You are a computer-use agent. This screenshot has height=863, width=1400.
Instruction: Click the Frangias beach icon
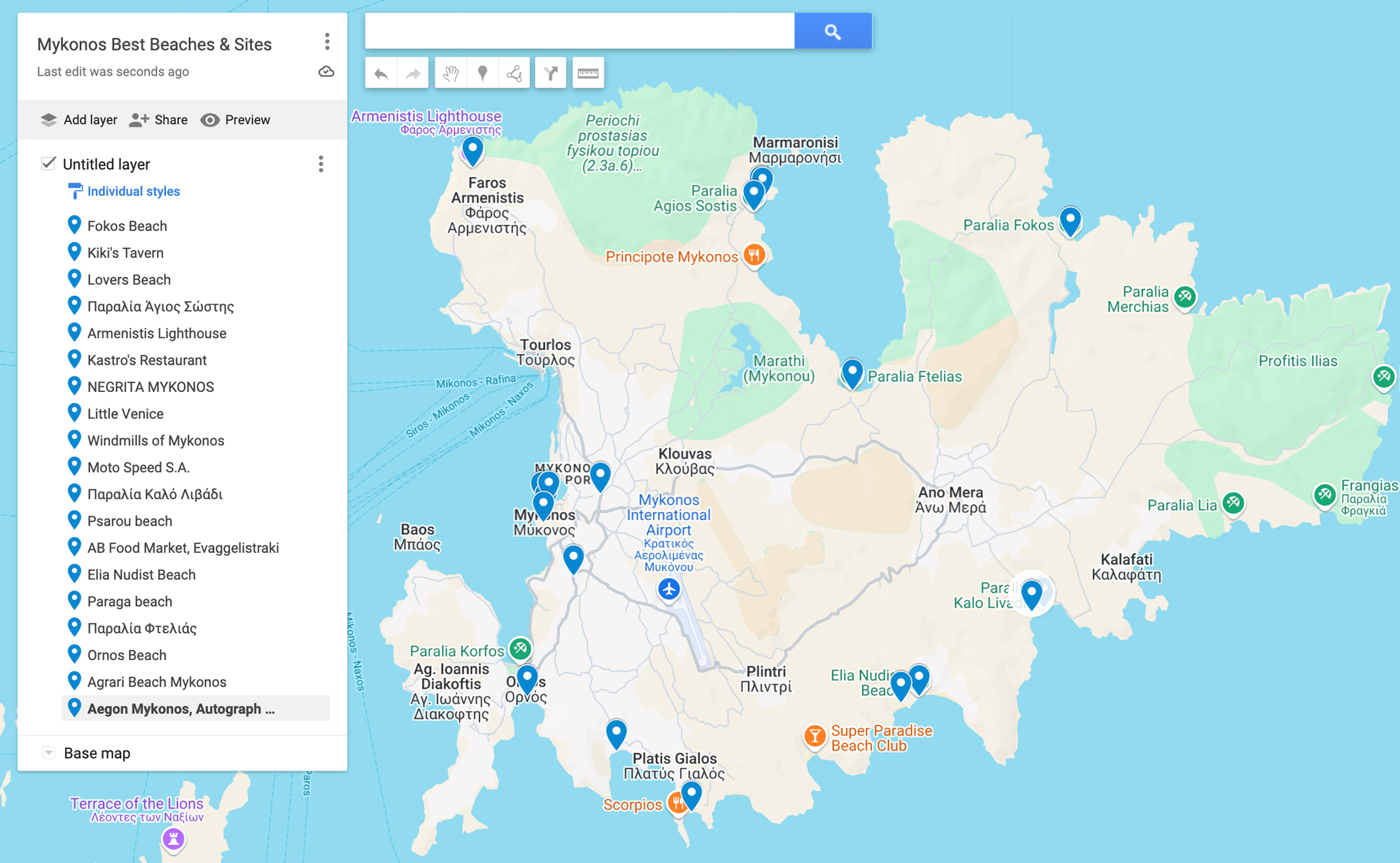[1324, 496]
